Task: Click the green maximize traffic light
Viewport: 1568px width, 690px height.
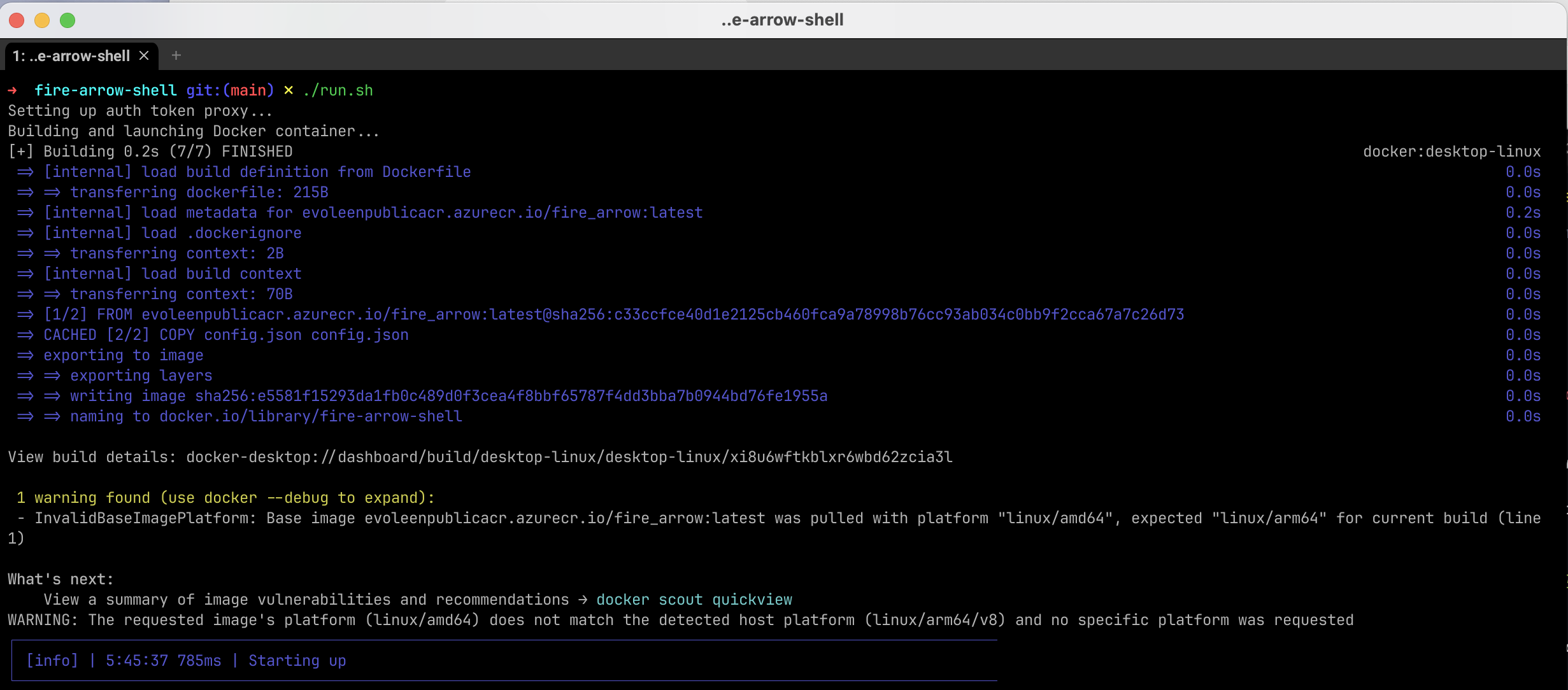Action: (68, 20)
